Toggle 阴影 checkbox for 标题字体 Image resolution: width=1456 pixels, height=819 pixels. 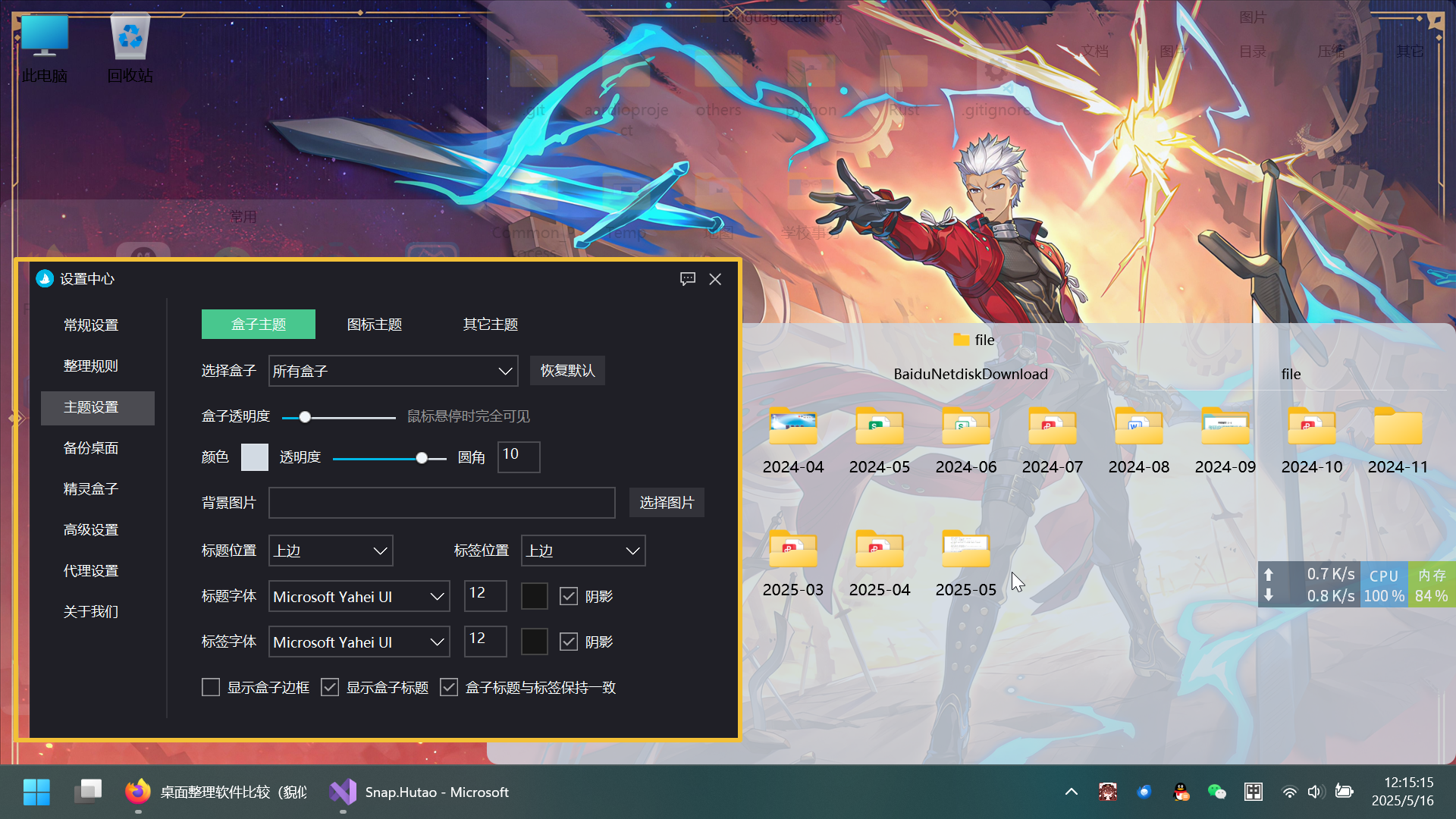tap(569, 597)
